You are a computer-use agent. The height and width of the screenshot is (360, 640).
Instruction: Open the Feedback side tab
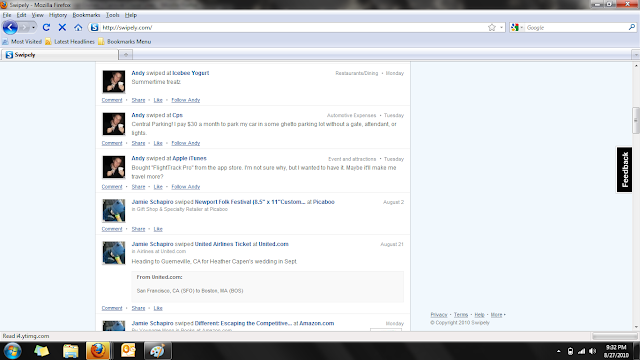(x=624, y=170)
